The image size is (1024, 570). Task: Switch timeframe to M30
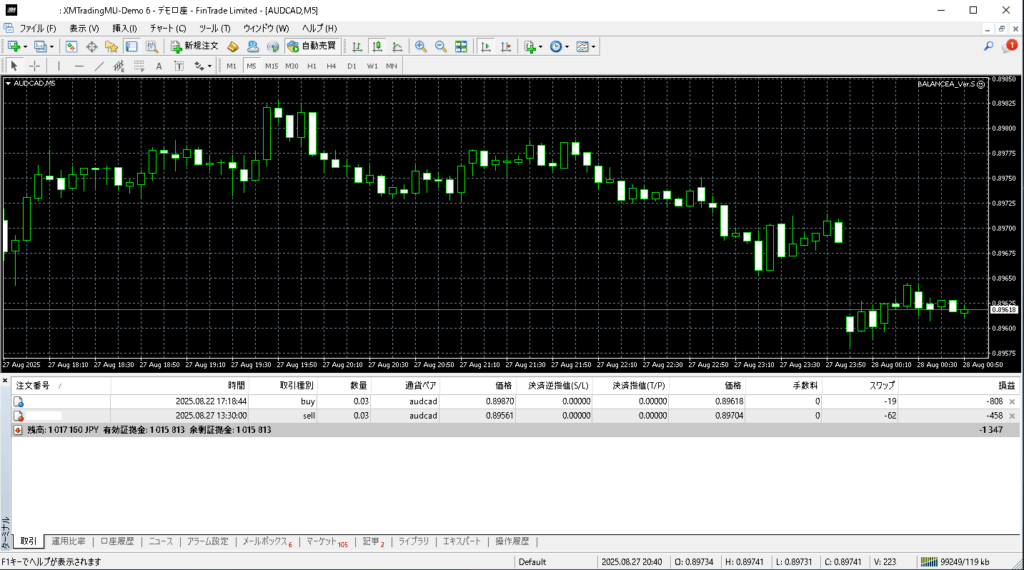292,66
